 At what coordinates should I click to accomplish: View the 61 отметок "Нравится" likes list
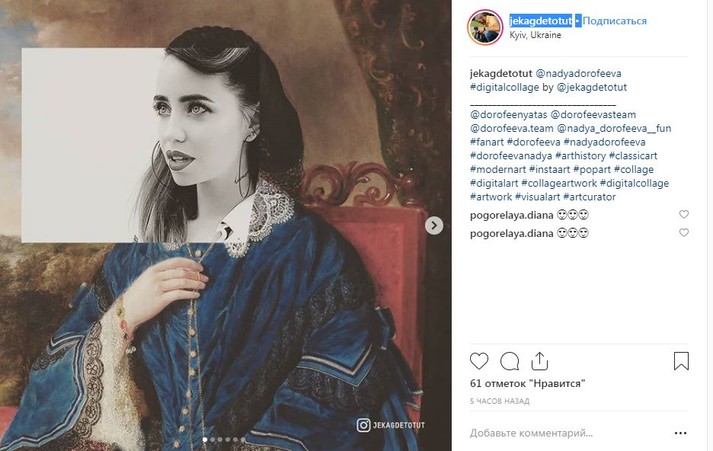coord(526,383)
